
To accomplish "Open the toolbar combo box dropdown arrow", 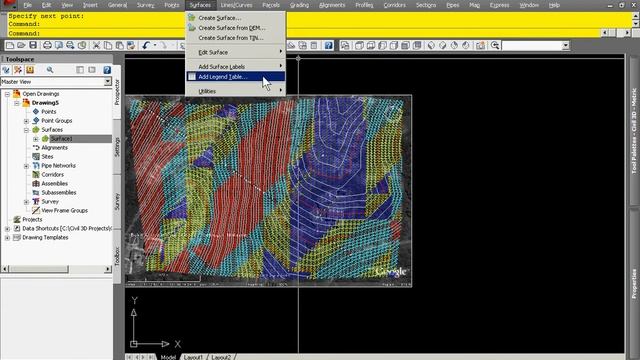I will [565, 45].
